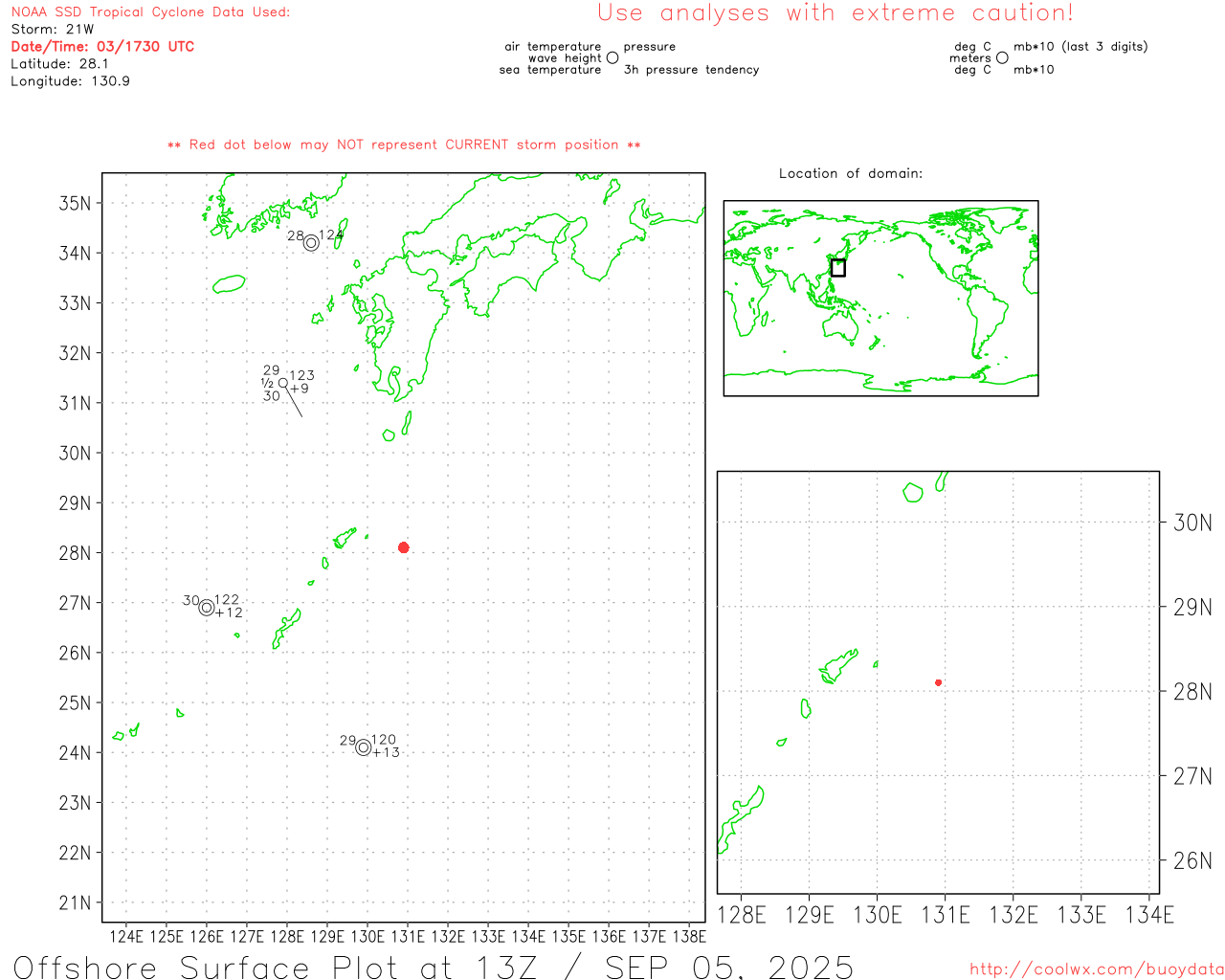
Task: Click the 'Latitude: 28.1' text
Action: click(x=59, y=64)
